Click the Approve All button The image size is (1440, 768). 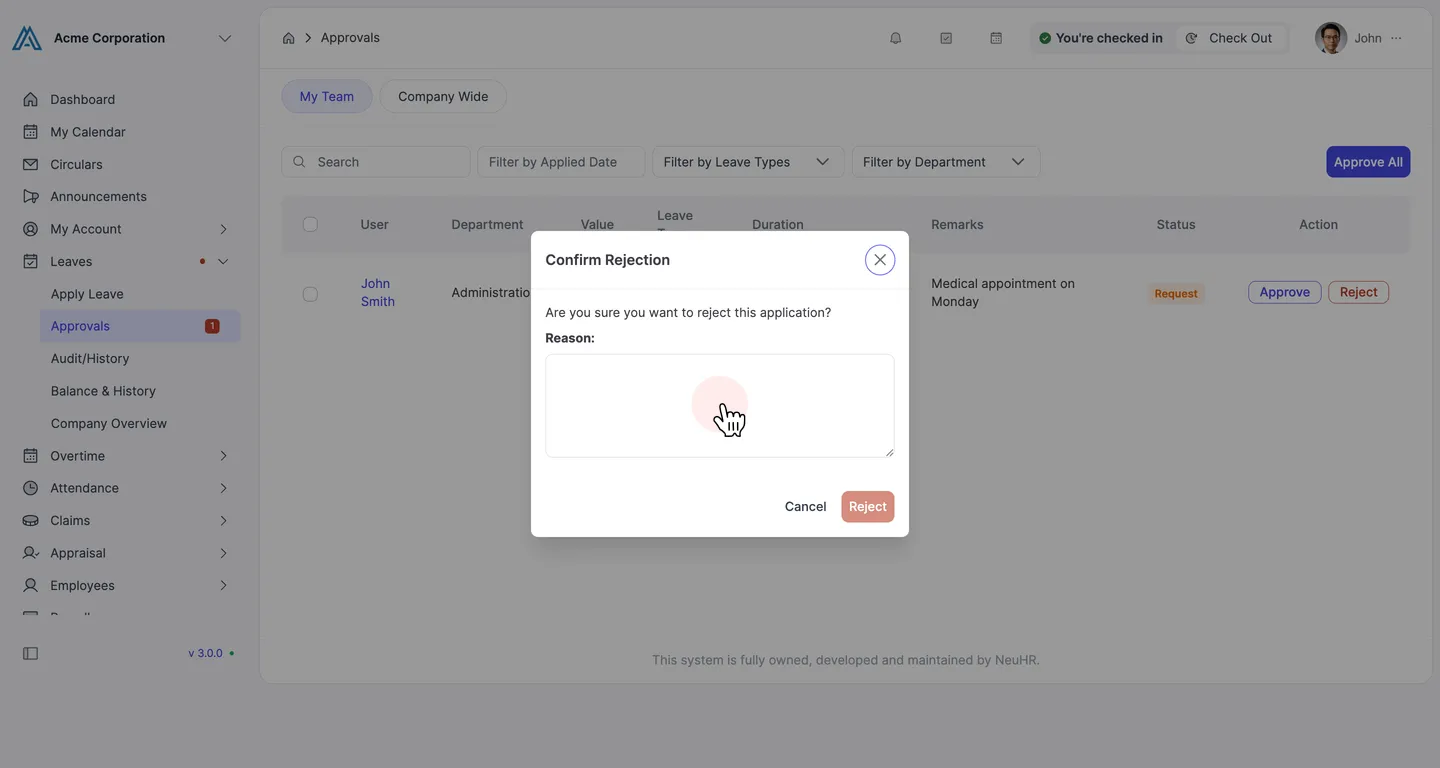(x=1368, y=162)
